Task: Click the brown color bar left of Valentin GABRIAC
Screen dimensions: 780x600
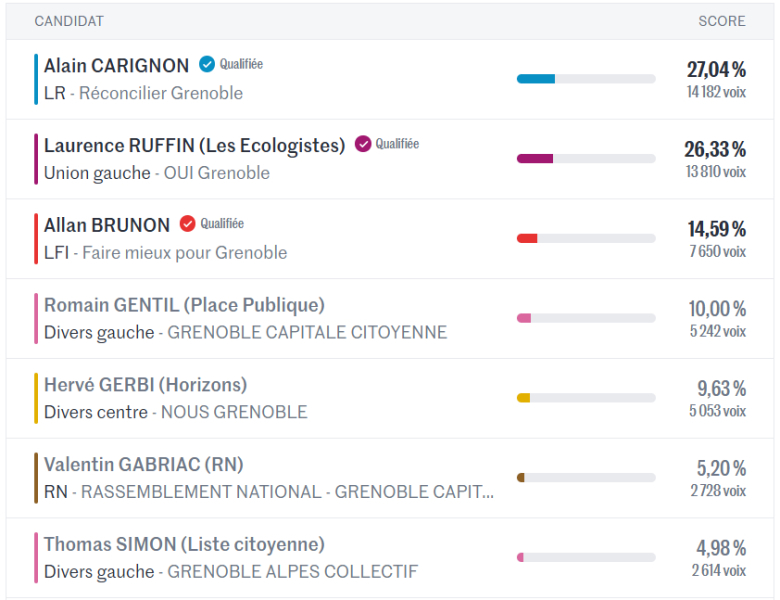Action: click(36, 478)
